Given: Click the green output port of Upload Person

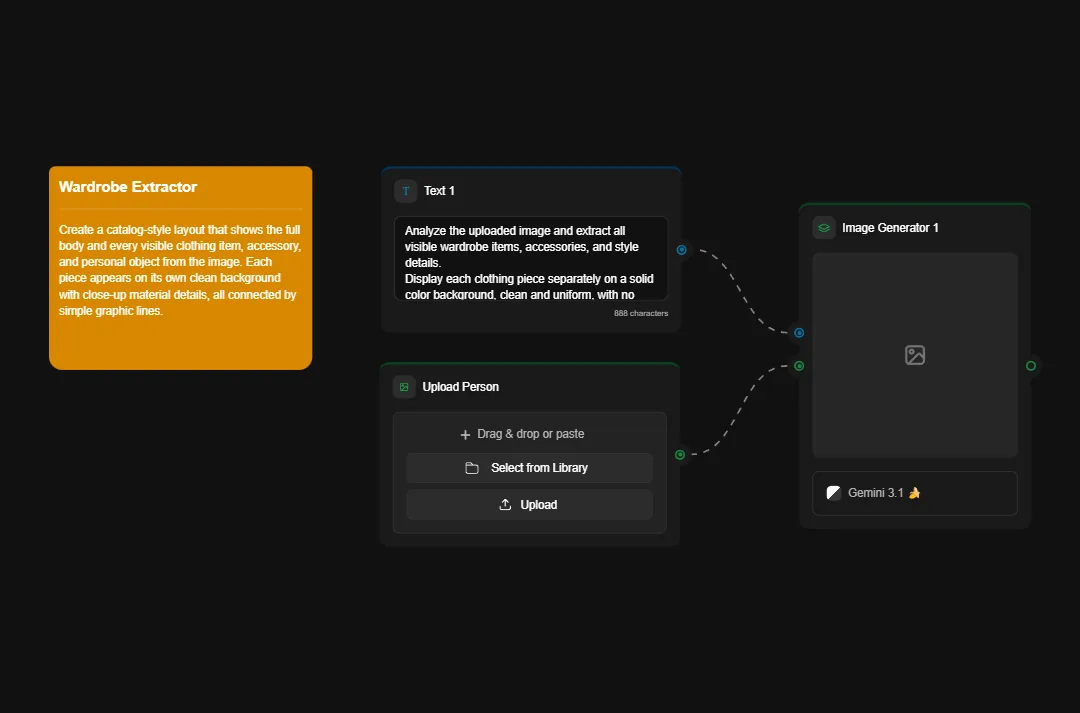Looking at the screenshot, I should pos(680,455).
